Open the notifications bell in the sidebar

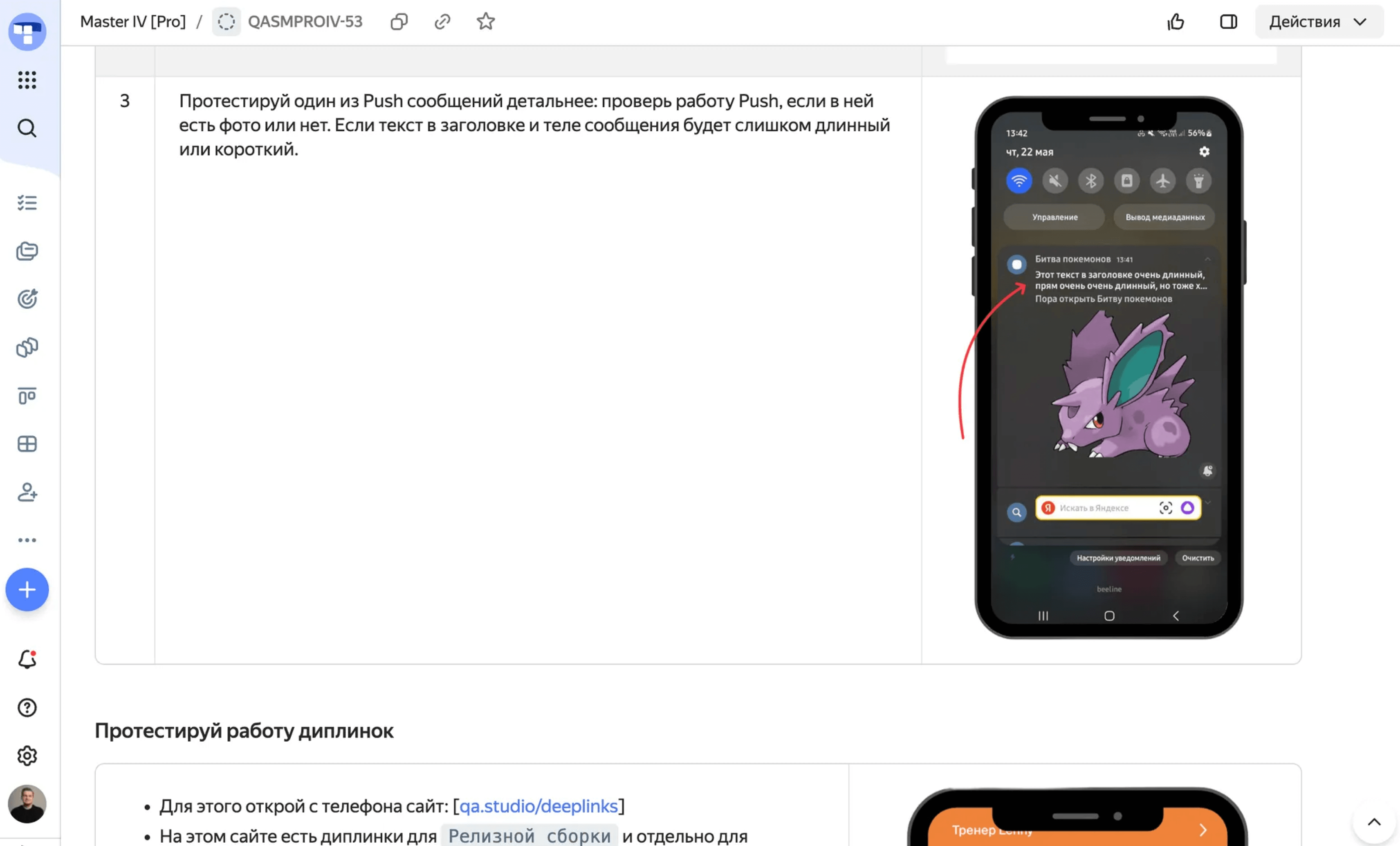[x=27, y=659]
